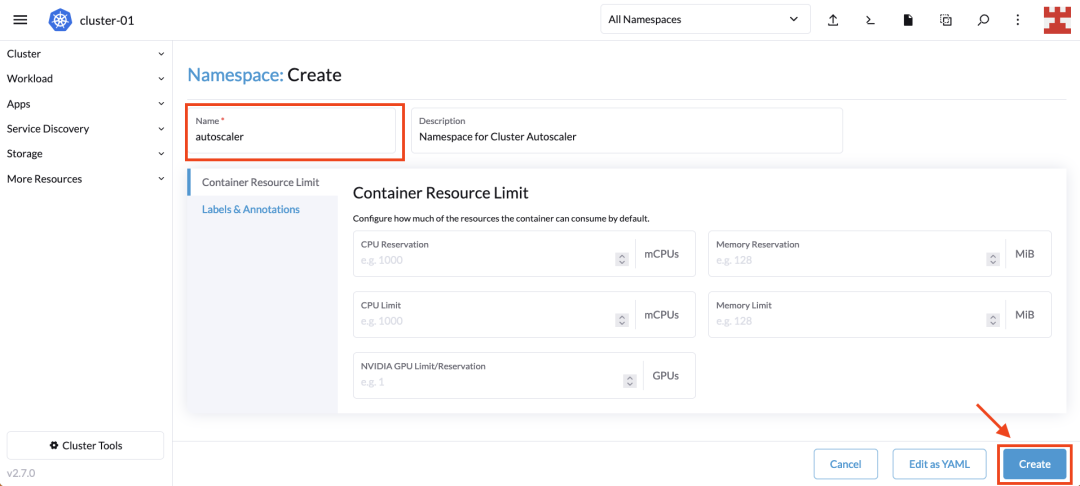The width and height of the screenshot is (1080, 486).
Task: Click the Import YAML upload icon
Action: [x=833, y=20]
